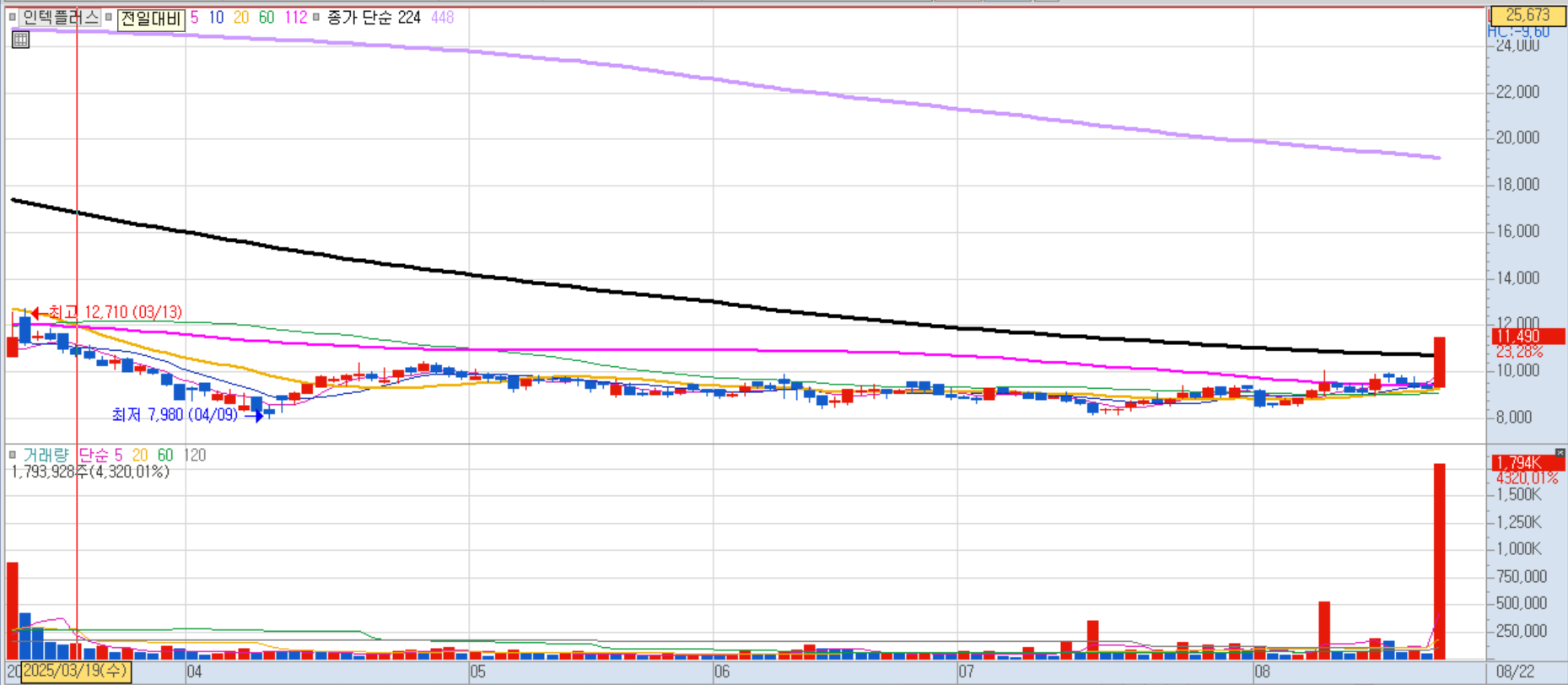
Task: Click the 2025/03/19(수) date label
Action: pos(76,672)
